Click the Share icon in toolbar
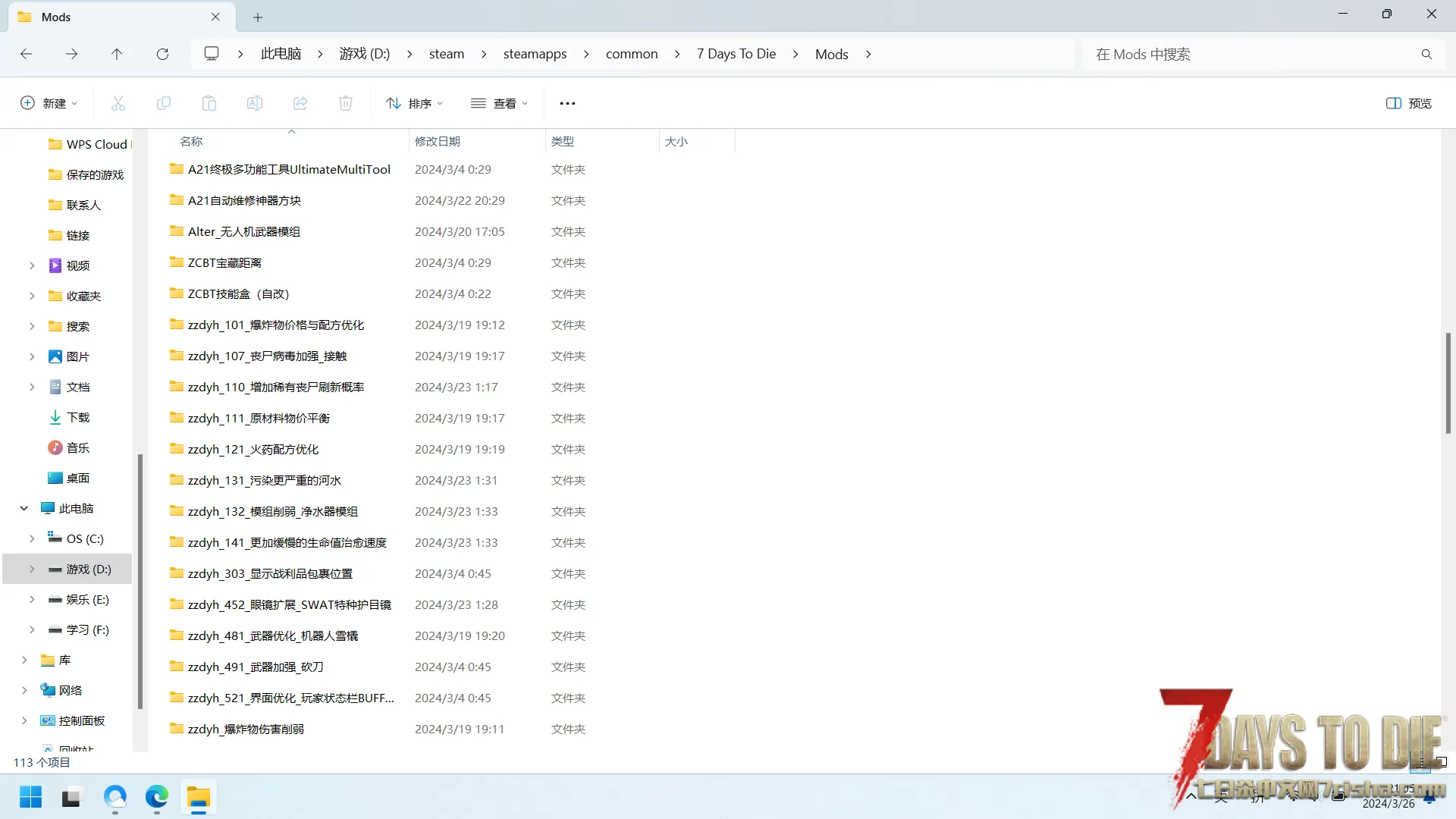 (x=300, y=103)
